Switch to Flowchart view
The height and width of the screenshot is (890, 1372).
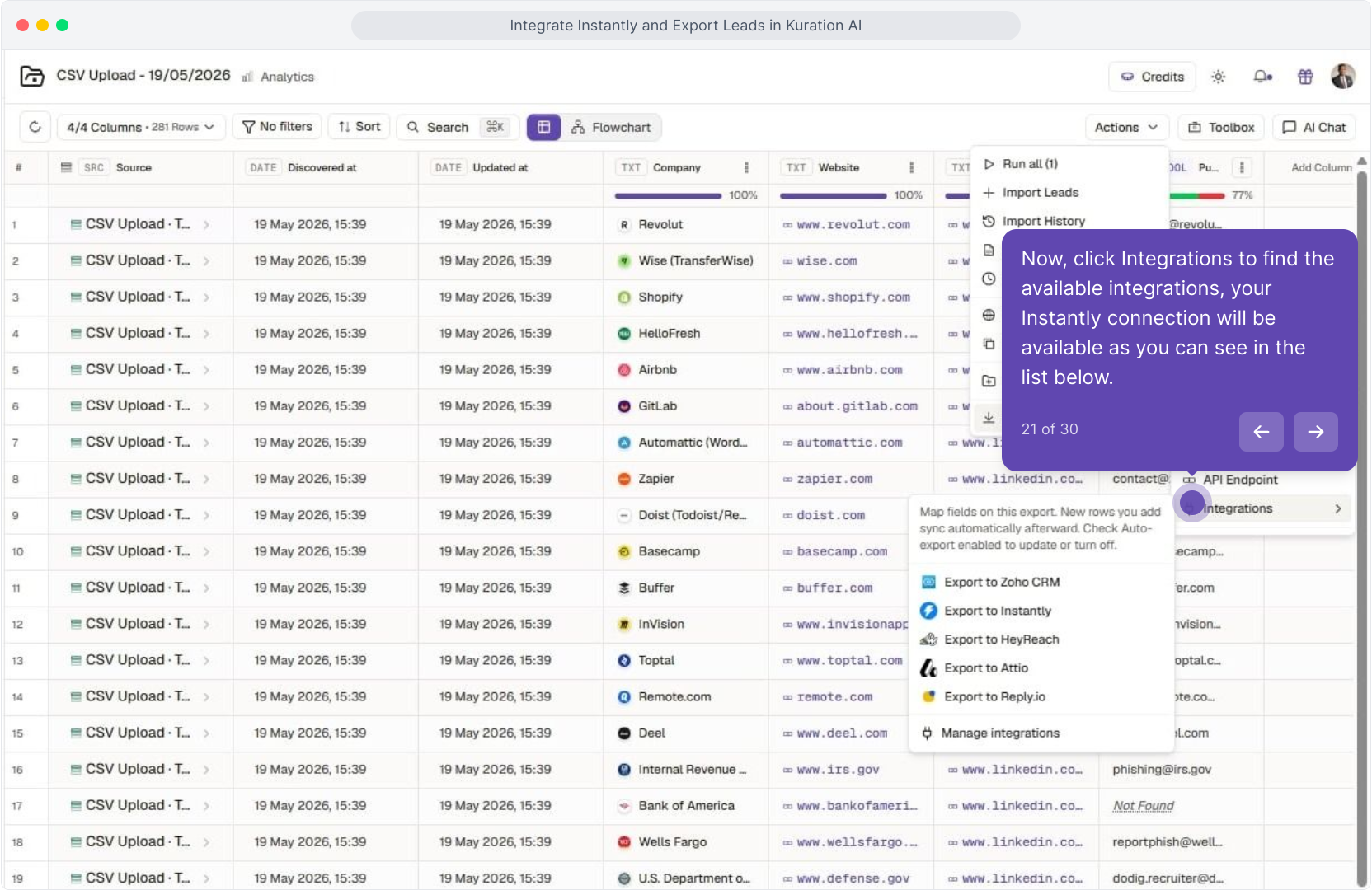611,127
